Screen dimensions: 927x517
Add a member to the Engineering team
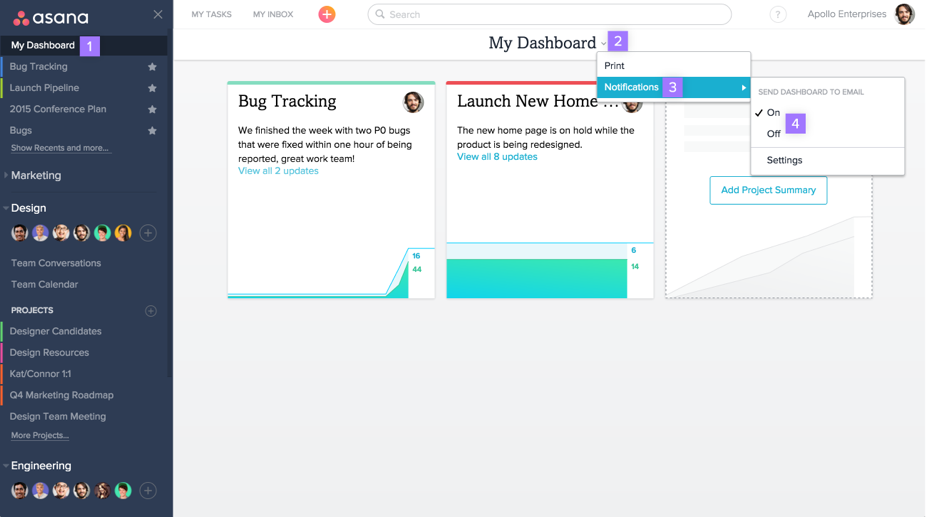[x=148, y=490]
